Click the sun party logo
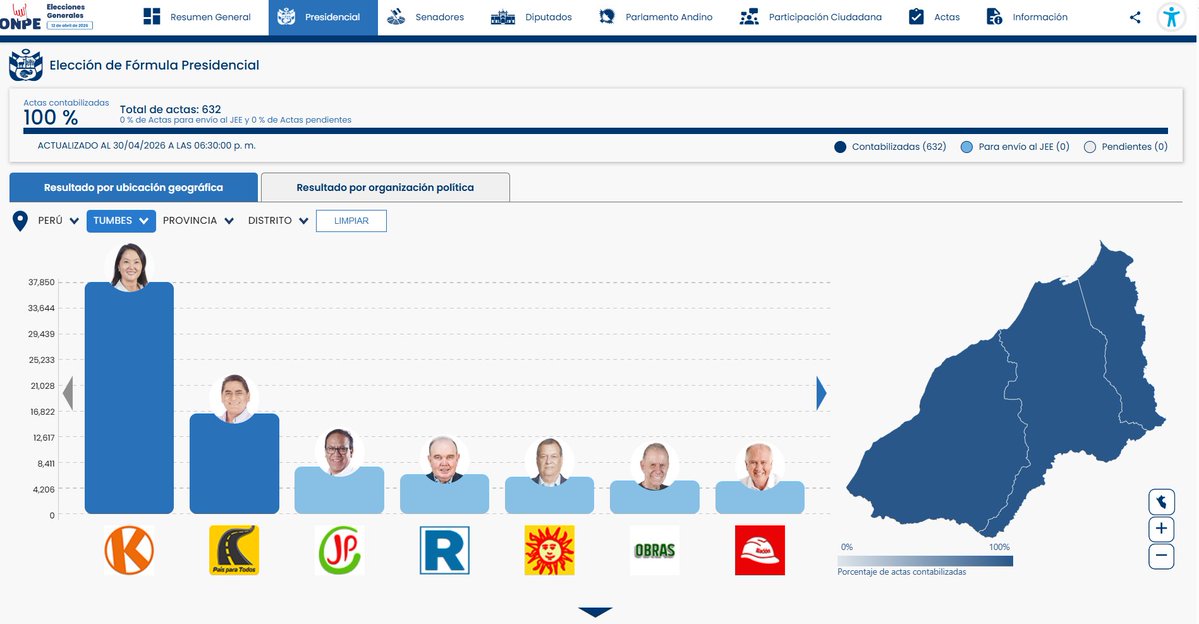This screenshot has height=624, width=1199. point(549,550)
